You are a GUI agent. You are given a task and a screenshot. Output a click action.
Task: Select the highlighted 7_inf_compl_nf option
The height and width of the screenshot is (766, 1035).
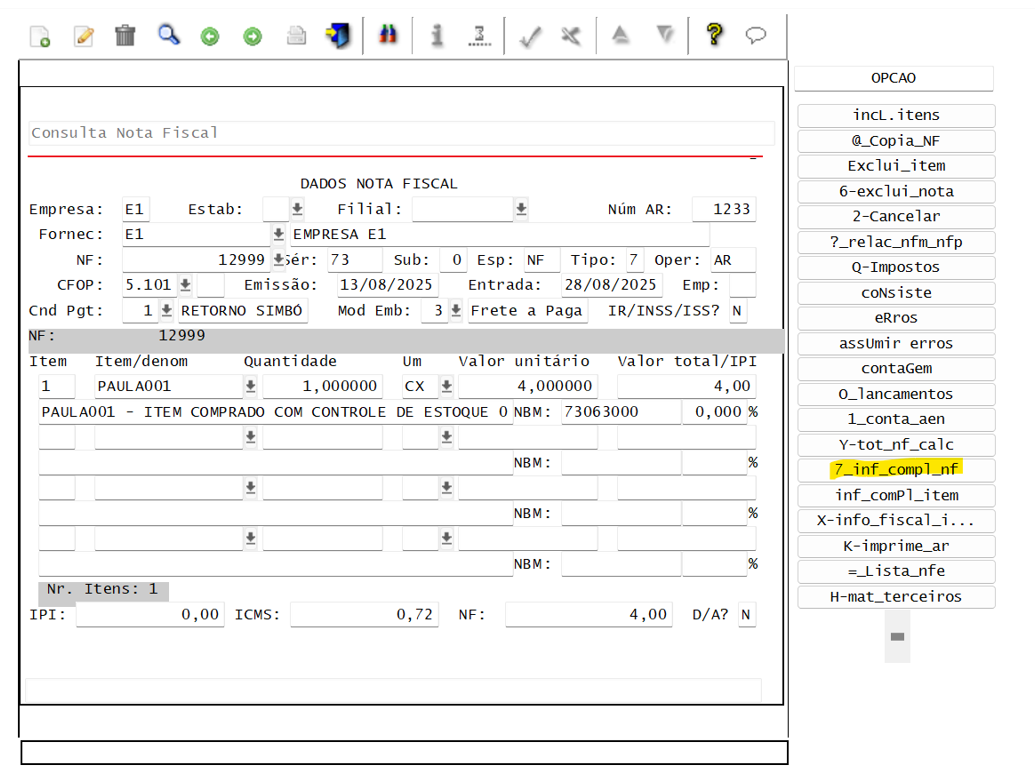[895, 469]
